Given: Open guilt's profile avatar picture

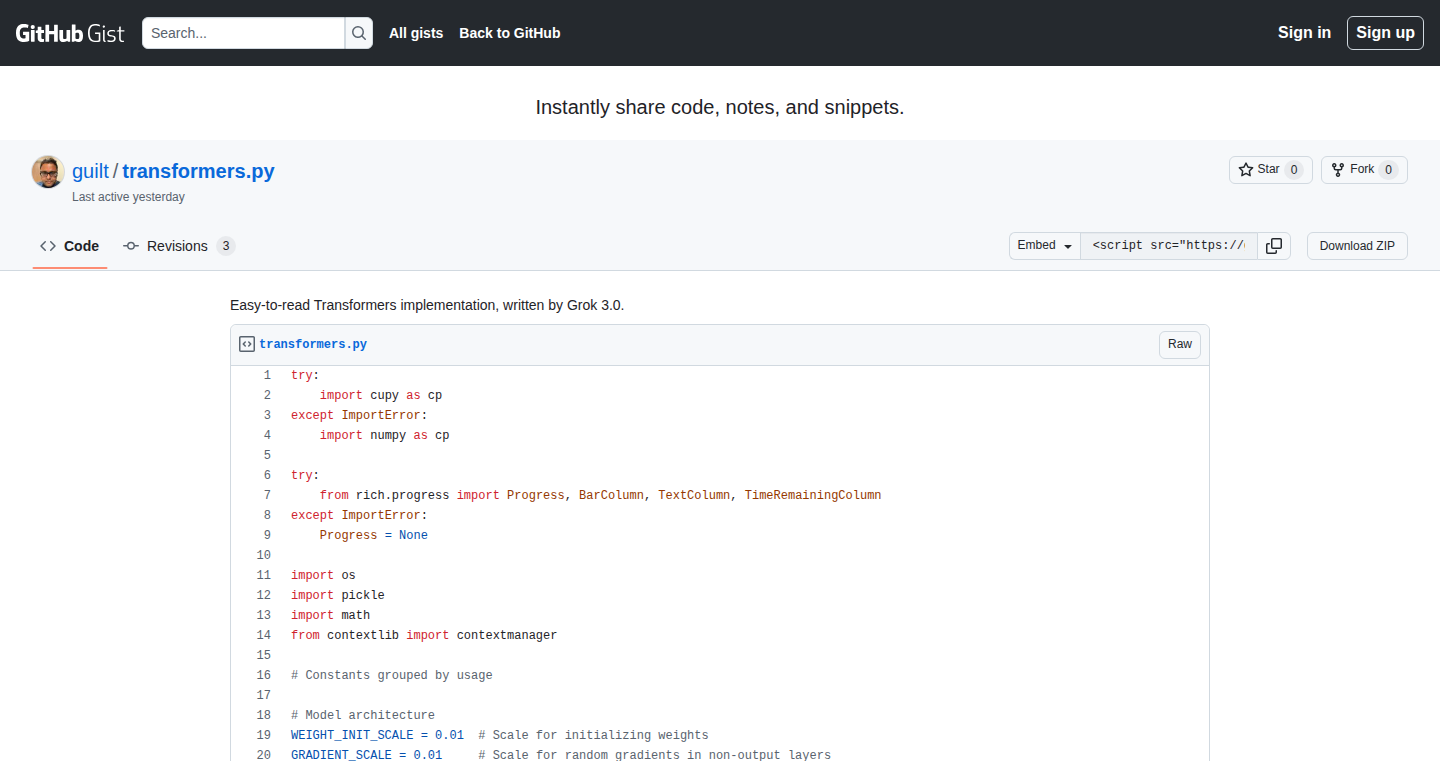Looking at the screenshot, I should point(48,172).
